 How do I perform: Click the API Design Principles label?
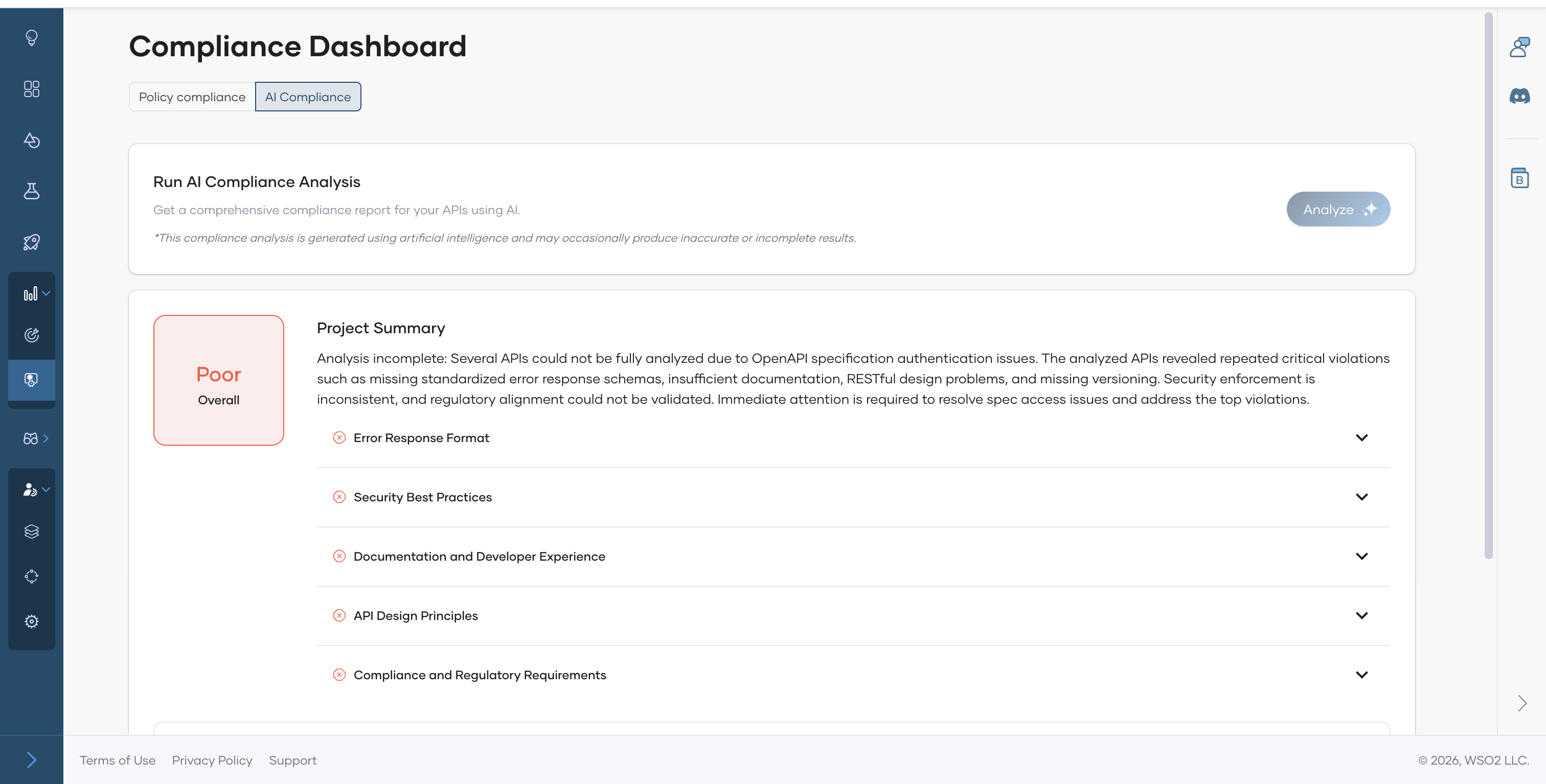coord(416,616)
